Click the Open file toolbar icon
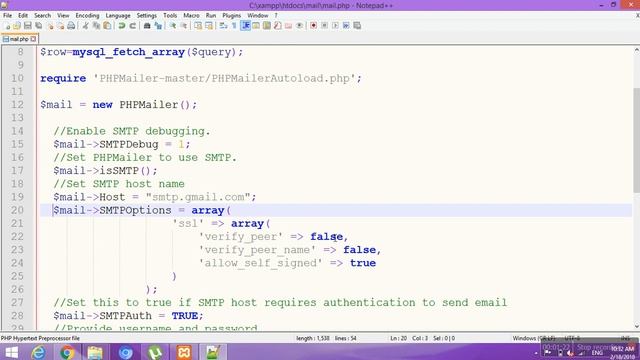 tap(17, 26)
